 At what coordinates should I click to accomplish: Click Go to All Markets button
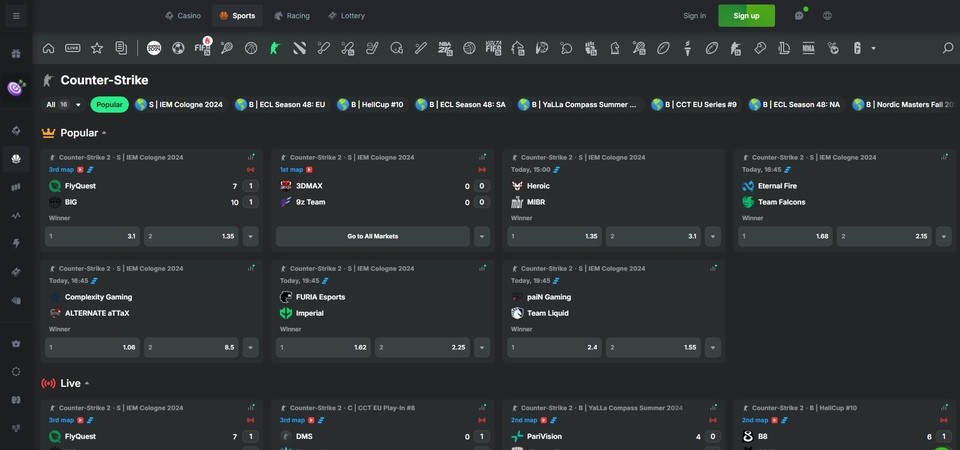coord(373,236)
